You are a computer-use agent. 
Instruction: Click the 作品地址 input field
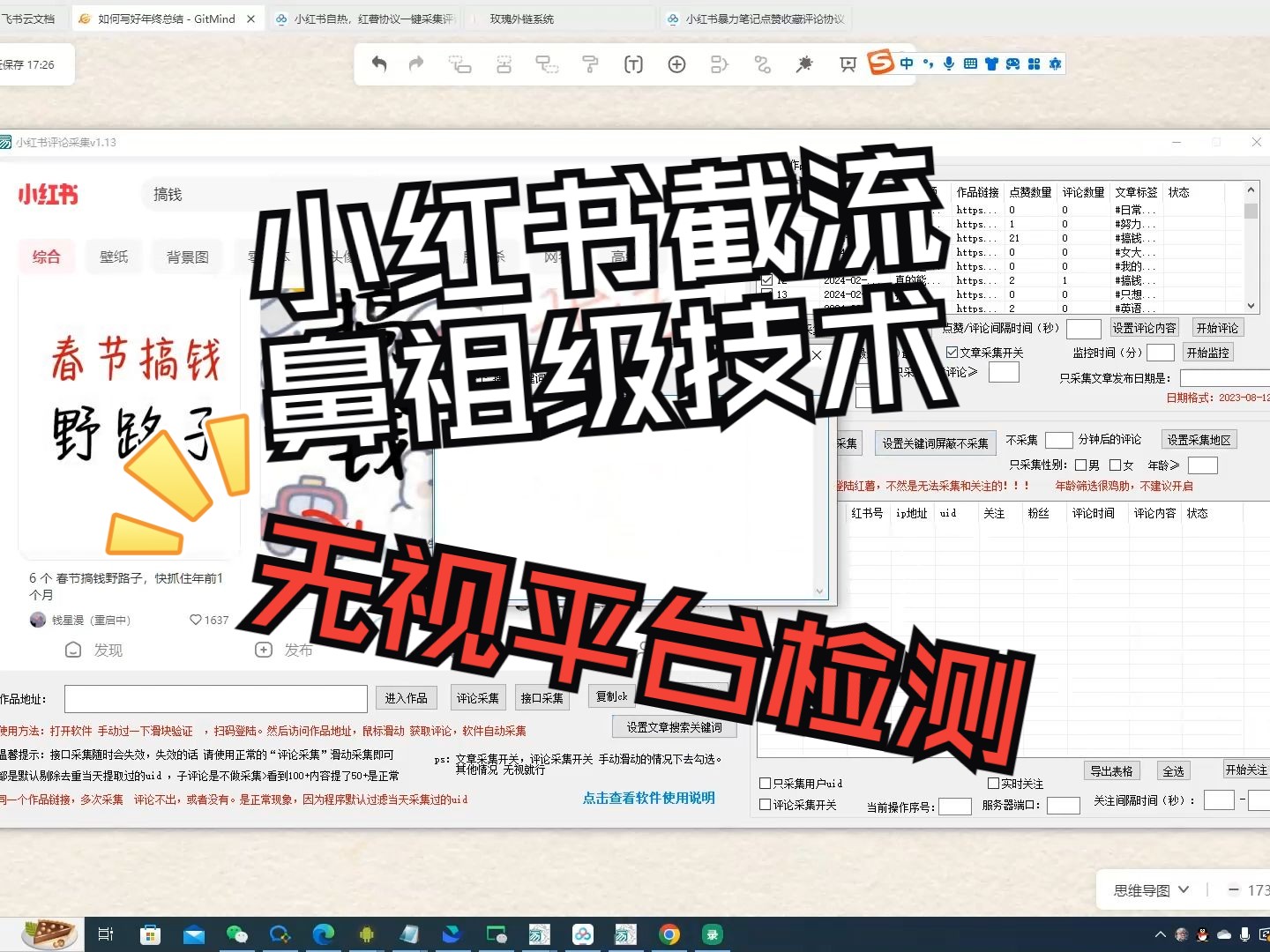tap(216, 699)
